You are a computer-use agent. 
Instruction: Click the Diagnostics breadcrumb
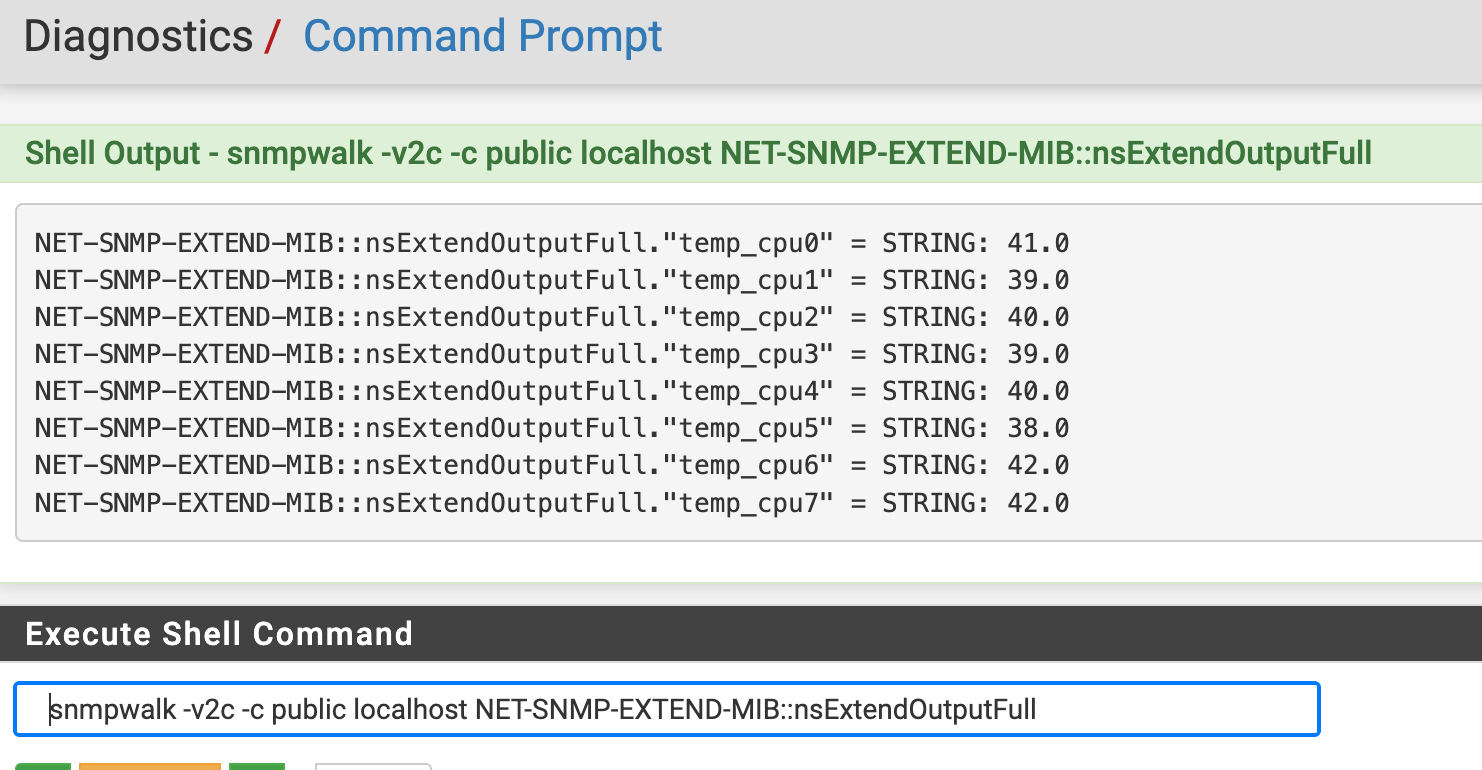[138, 37]
